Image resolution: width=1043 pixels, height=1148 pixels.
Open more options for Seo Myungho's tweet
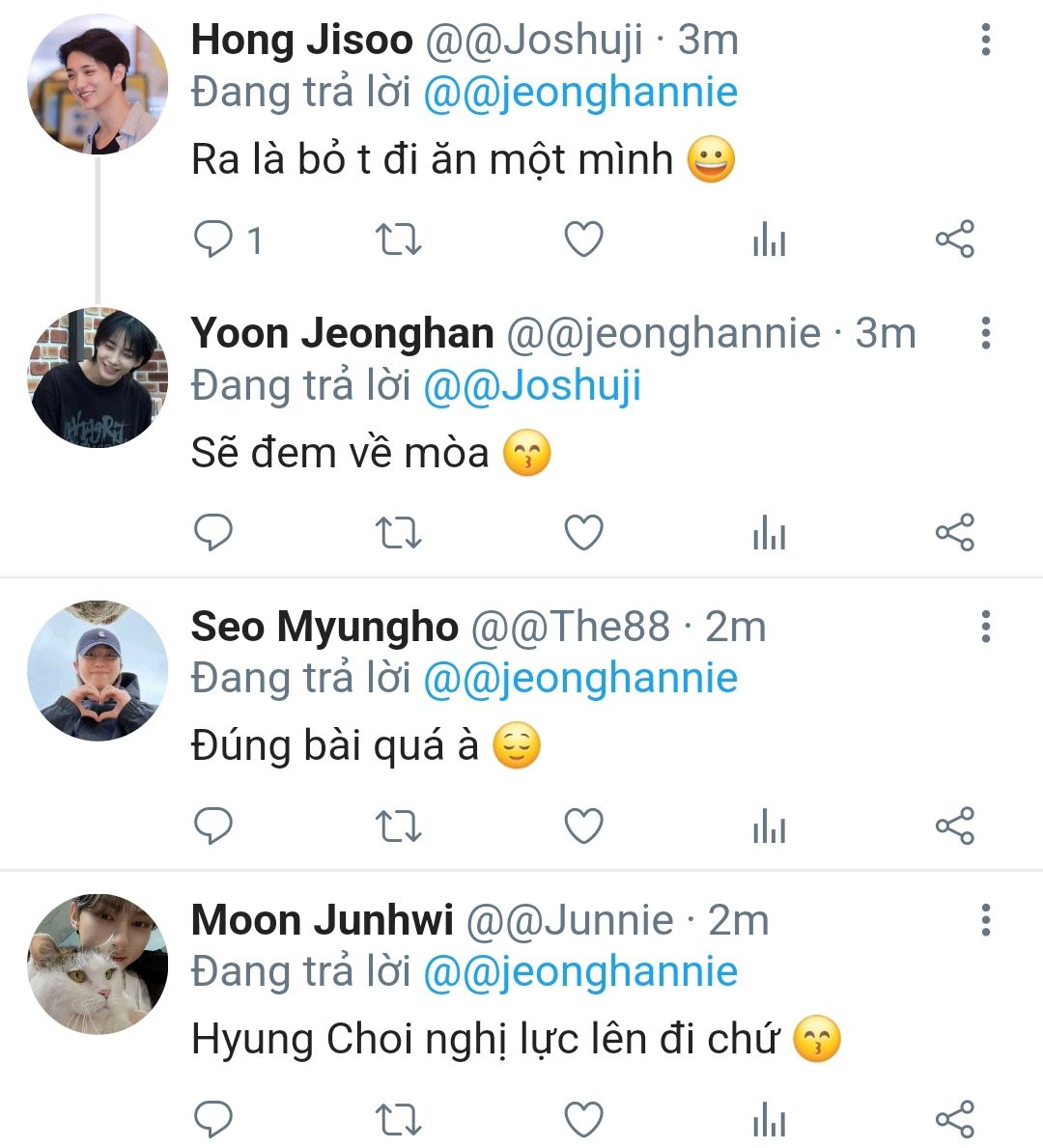pos(986,627)
